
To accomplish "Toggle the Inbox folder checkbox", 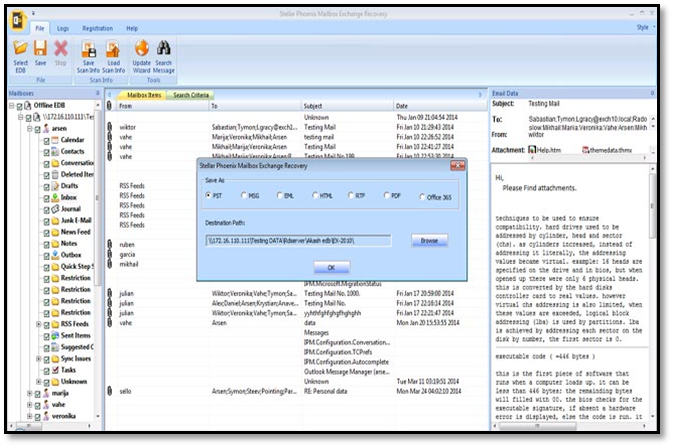I will (x=46, y=198).
